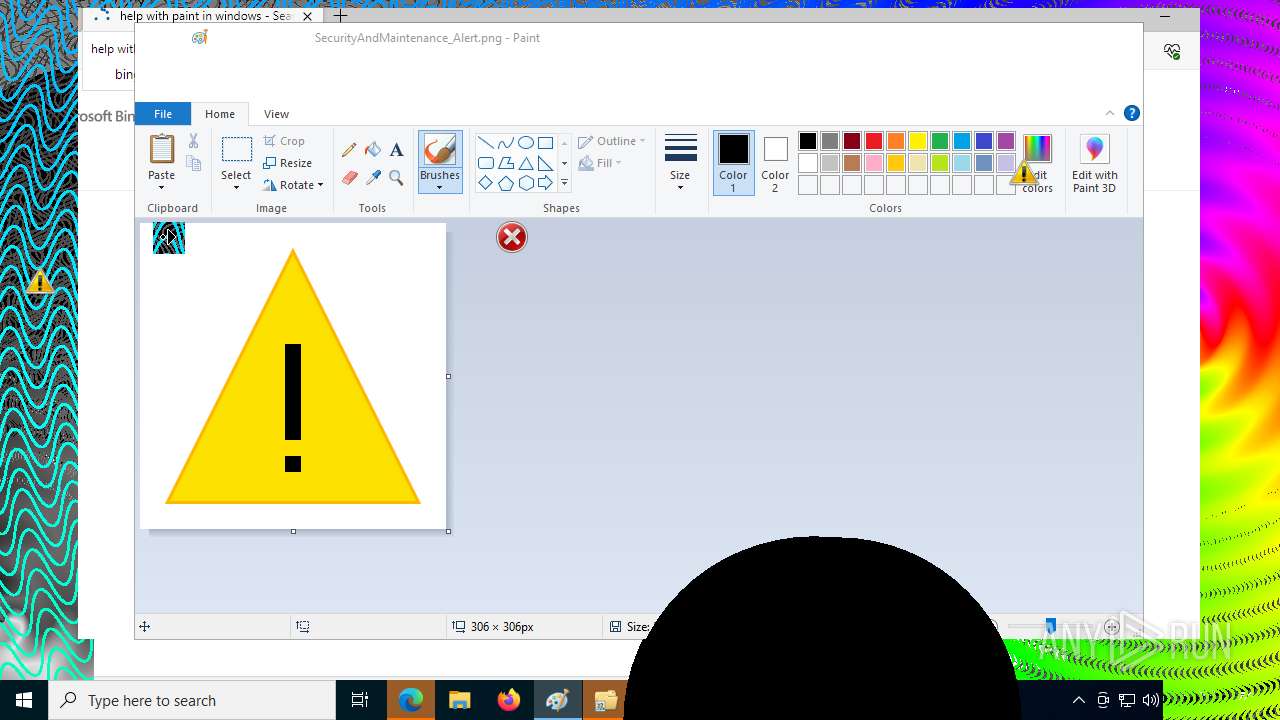Pick the pink color swatch
This screenshot has width=1280, height=720.
pyautogui.click(x=874, y=163)
